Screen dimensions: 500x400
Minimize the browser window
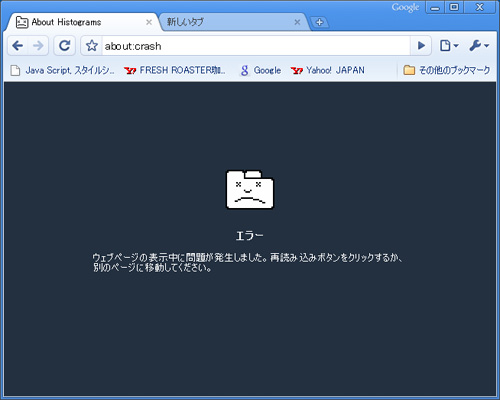click(x=435, y=7)
